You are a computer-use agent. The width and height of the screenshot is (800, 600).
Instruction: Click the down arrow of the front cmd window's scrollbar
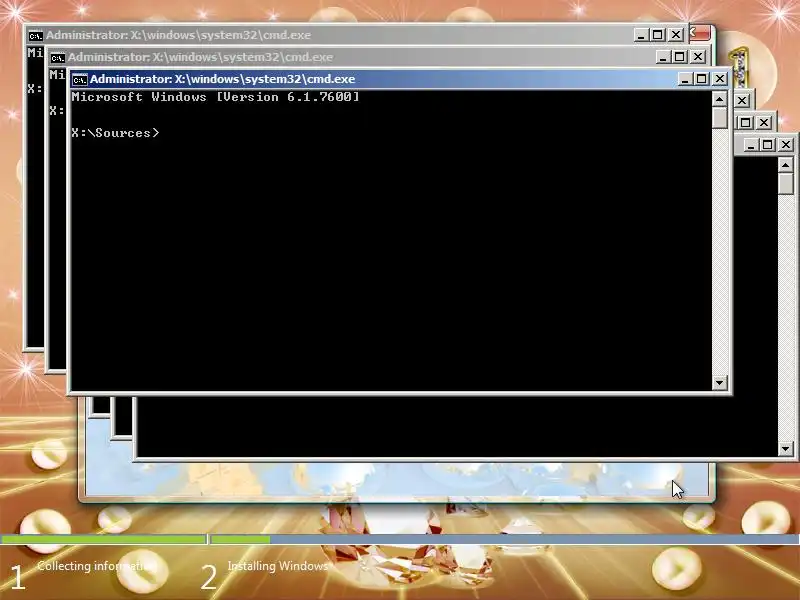pyautogui.click(x=719, y=382)
